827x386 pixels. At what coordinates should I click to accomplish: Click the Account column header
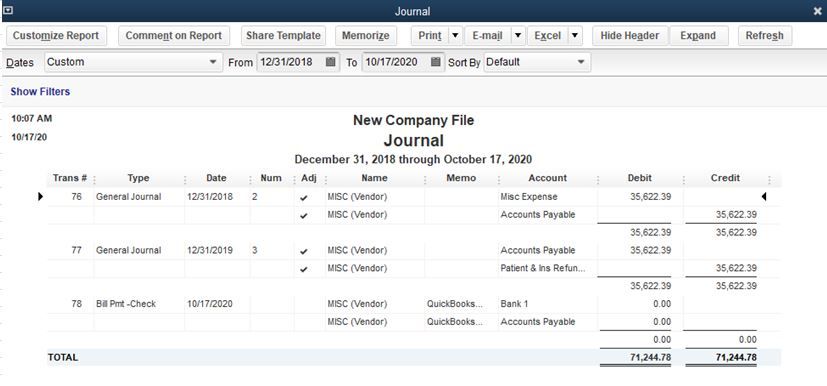point(547,178)
